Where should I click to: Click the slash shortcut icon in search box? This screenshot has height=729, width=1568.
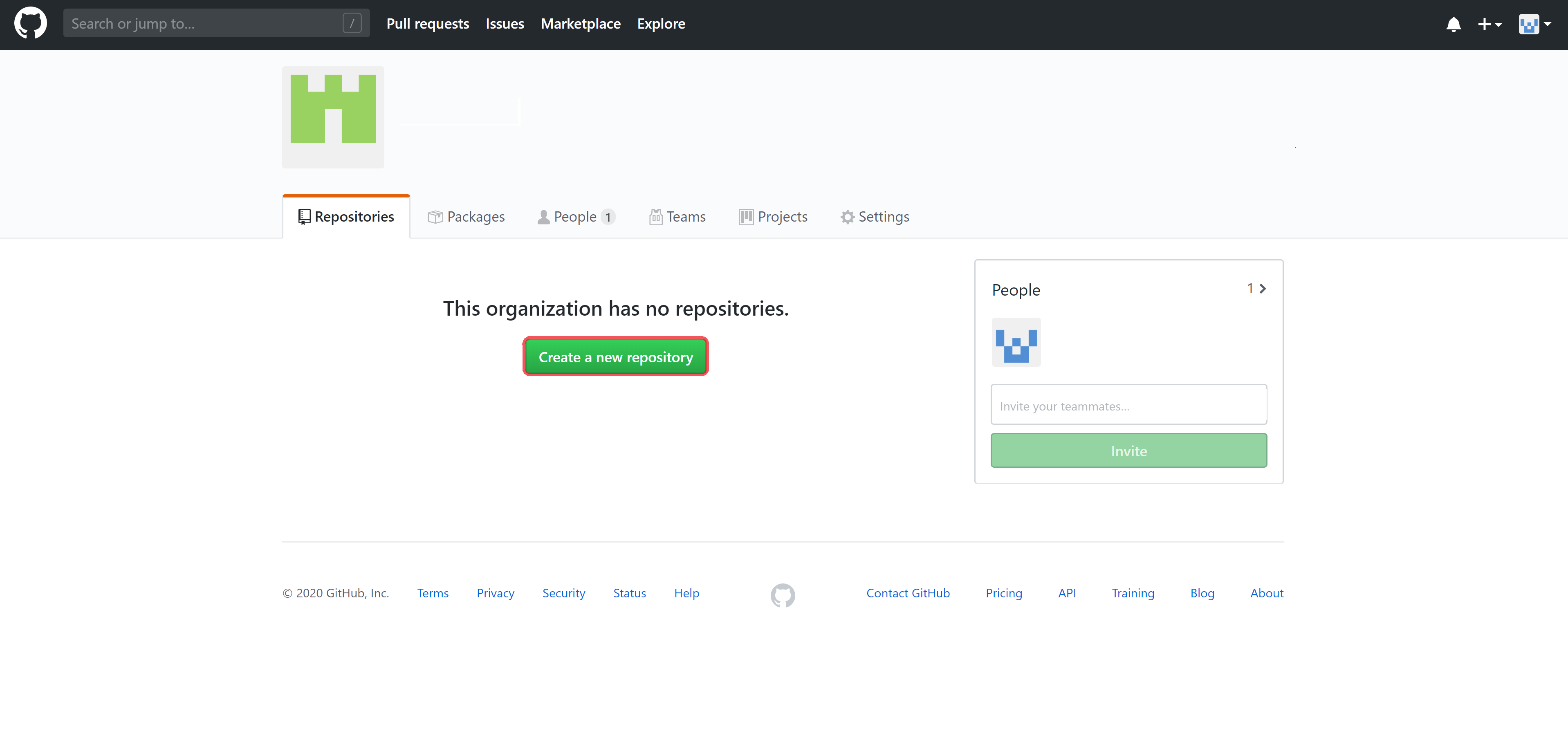[352, 24]
